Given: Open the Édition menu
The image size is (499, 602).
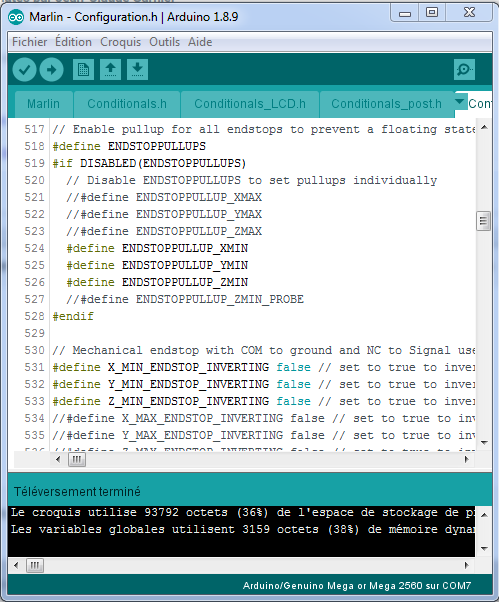Looking at the screenshot, I should click(73, 42).
